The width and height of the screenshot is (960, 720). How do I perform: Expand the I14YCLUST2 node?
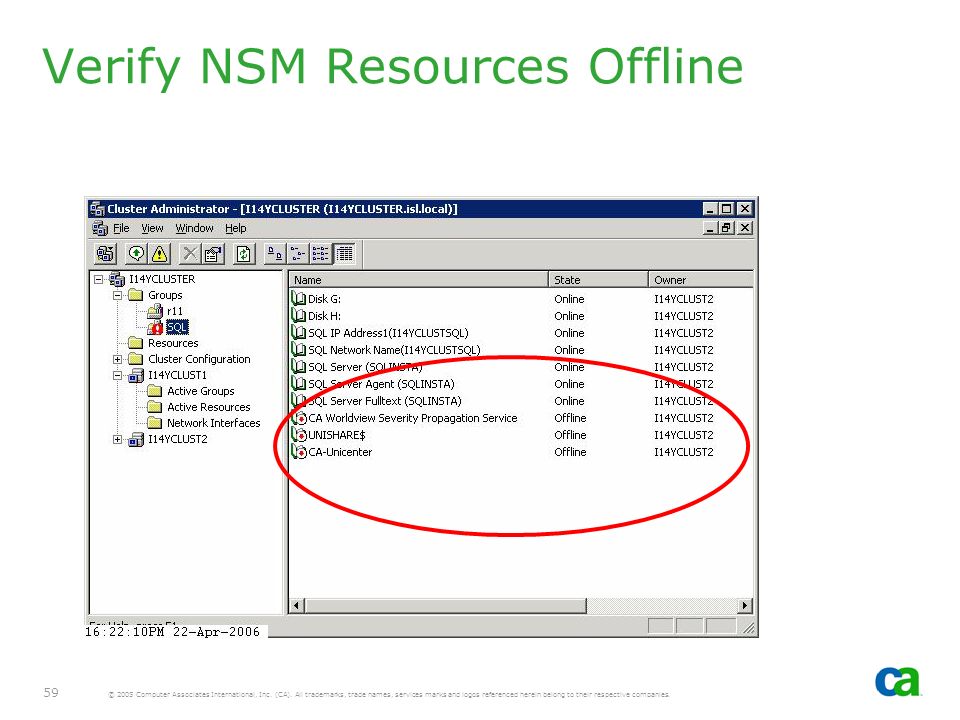(x=117, y=439)
